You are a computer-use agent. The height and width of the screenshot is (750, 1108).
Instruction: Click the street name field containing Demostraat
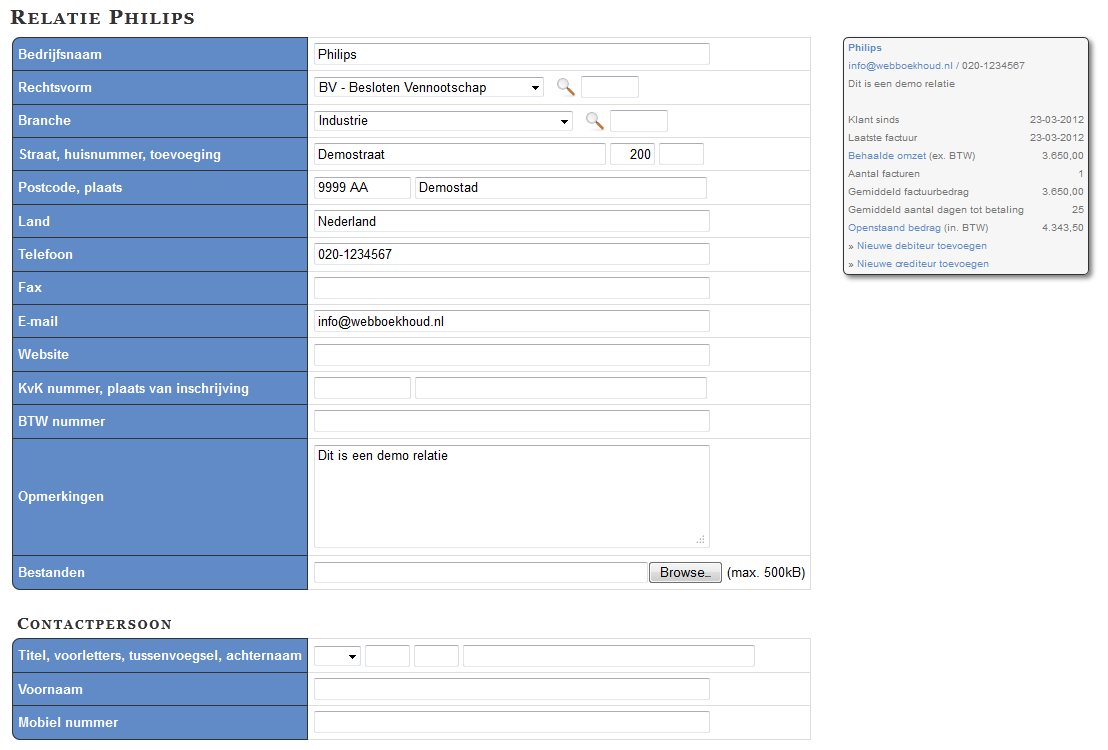(x=460, y=154)
